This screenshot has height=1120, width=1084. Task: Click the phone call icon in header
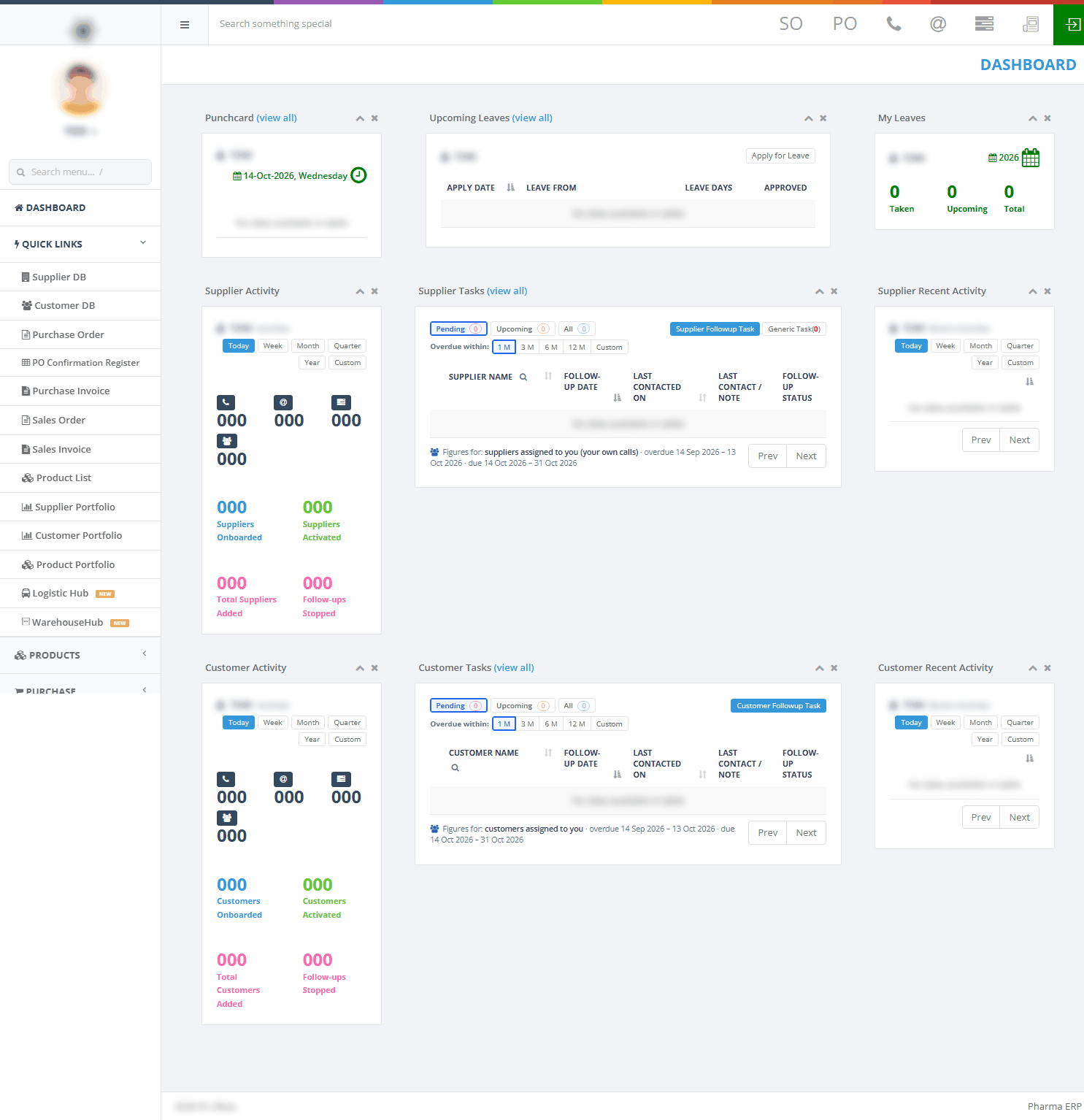[x=893, y=24]
